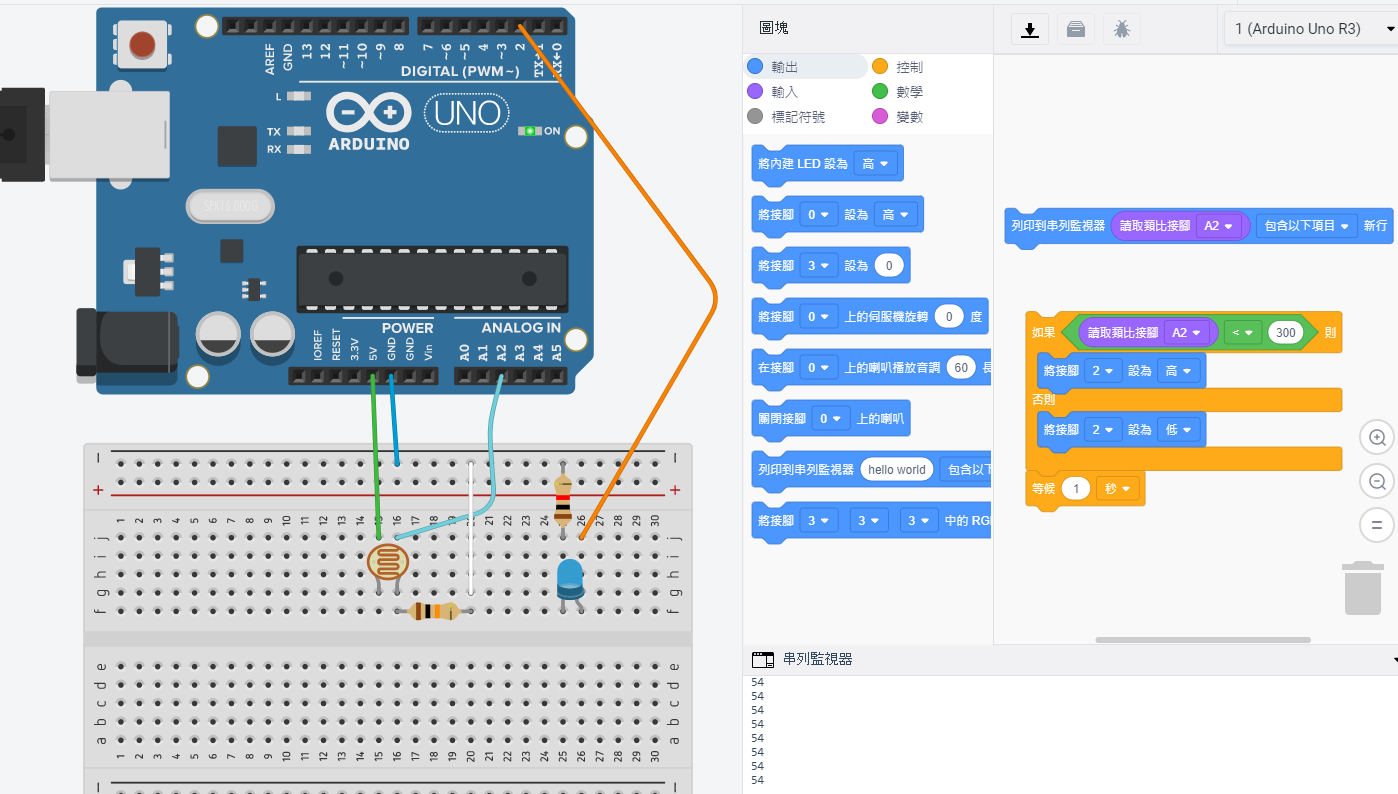Click the horizontal scrollbar under the workspace
Viewport: 1398px width, 794px height.
[x=1202, y=640]
